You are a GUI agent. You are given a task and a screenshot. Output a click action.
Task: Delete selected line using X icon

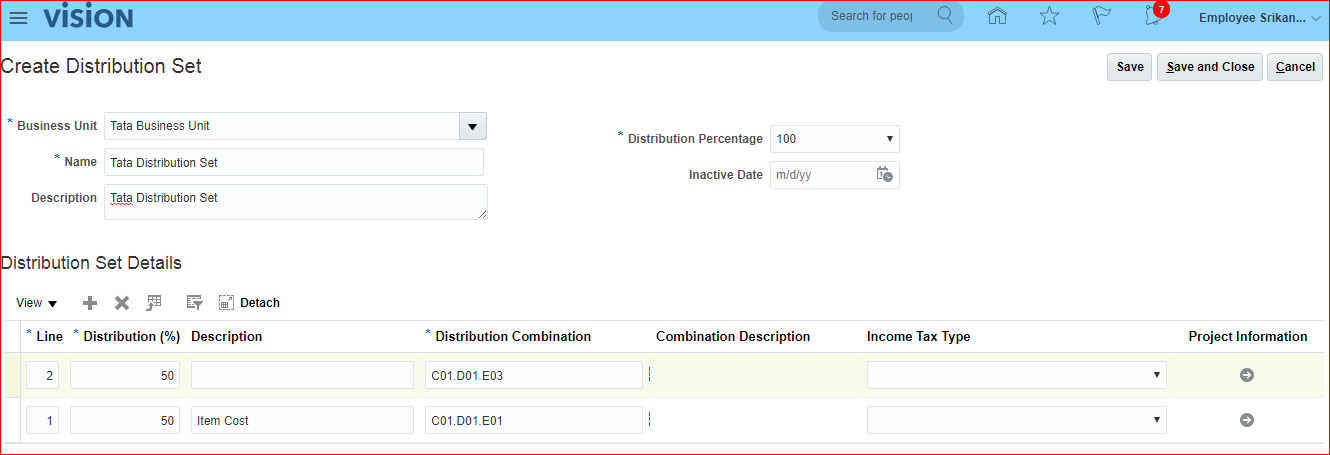(x=122, y=303)
